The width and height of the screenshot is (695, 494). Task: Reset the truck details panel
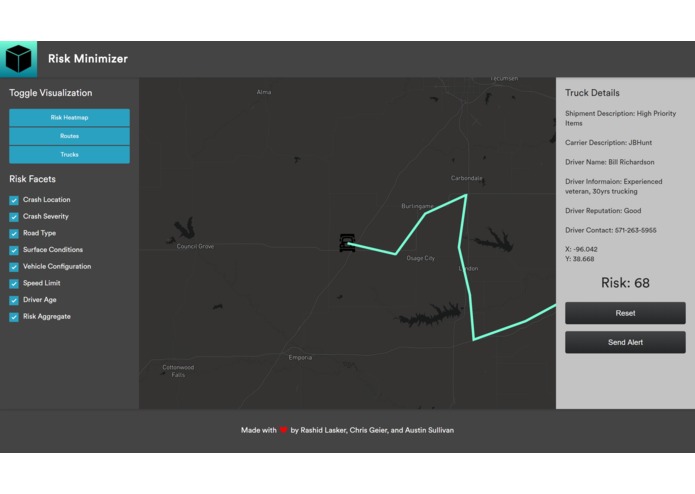click(x=625, y=313)
